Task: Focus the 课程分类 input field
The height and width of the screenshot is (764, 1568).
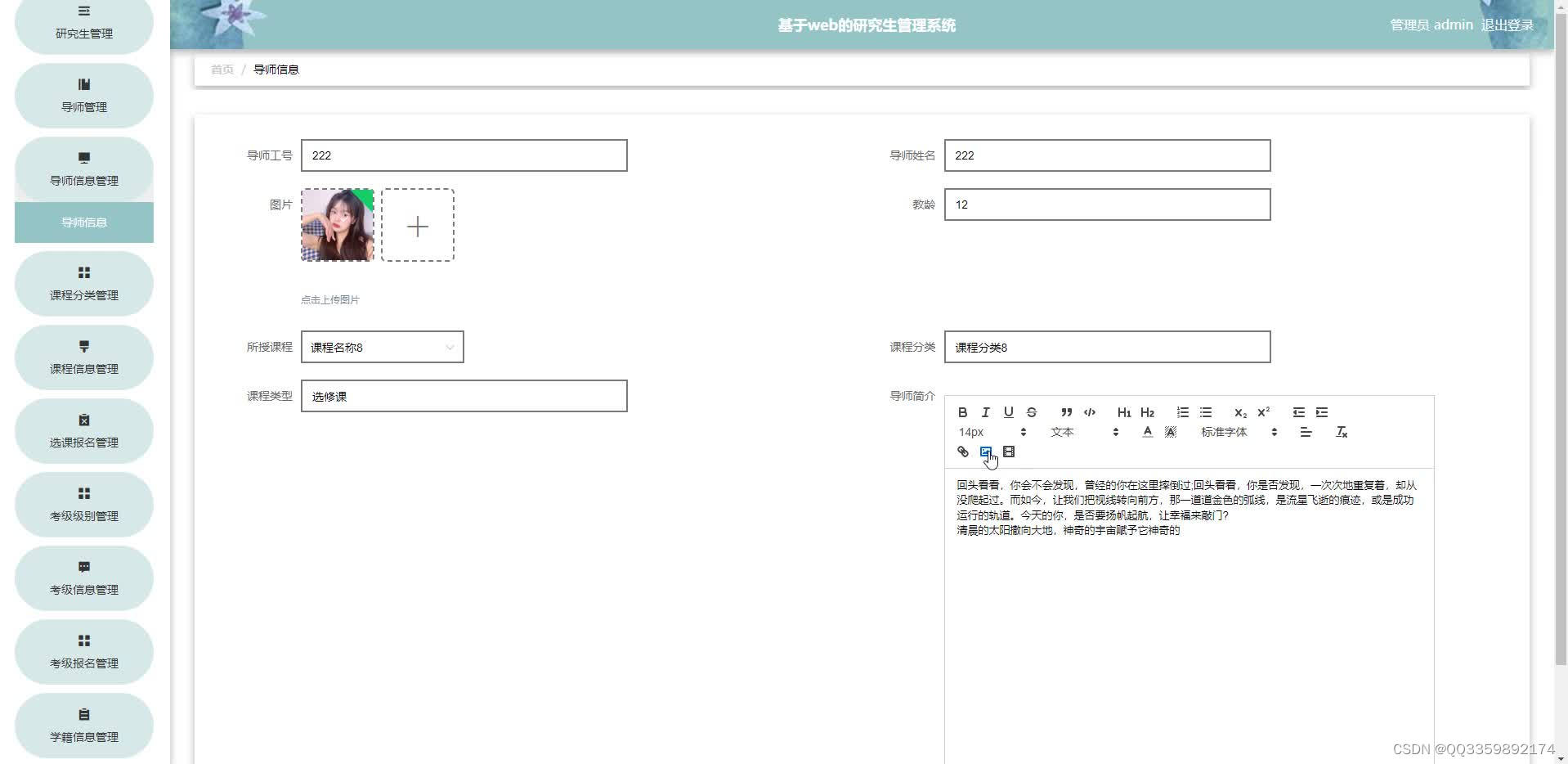Action: tap(1107, 347)
